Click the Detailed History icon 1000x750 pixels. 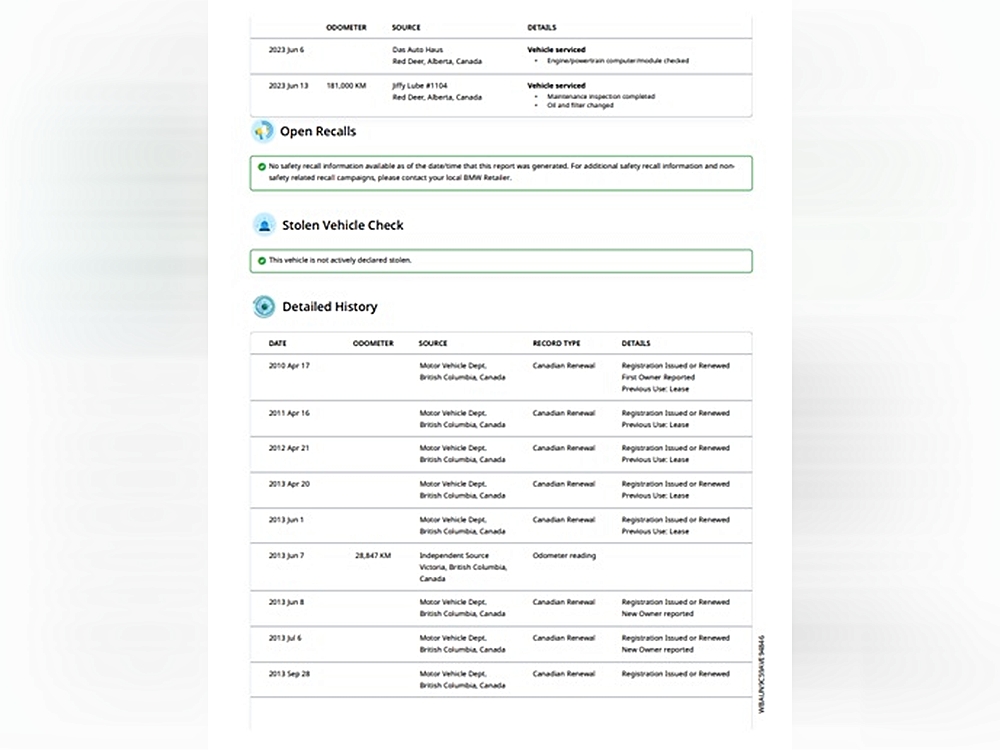click(x=264, y=306)
